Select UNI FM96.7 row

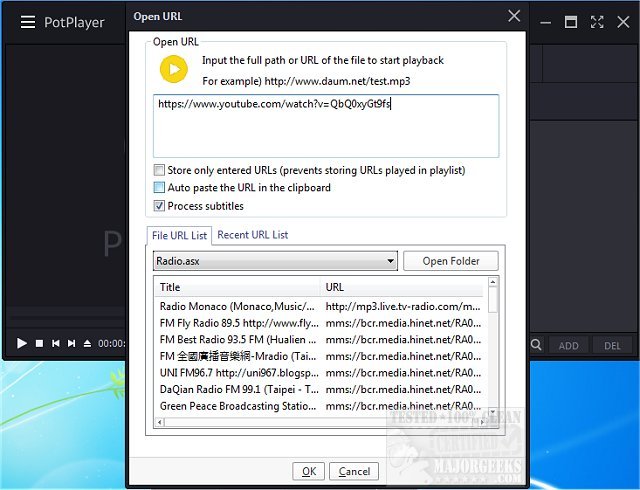[321, 373]
